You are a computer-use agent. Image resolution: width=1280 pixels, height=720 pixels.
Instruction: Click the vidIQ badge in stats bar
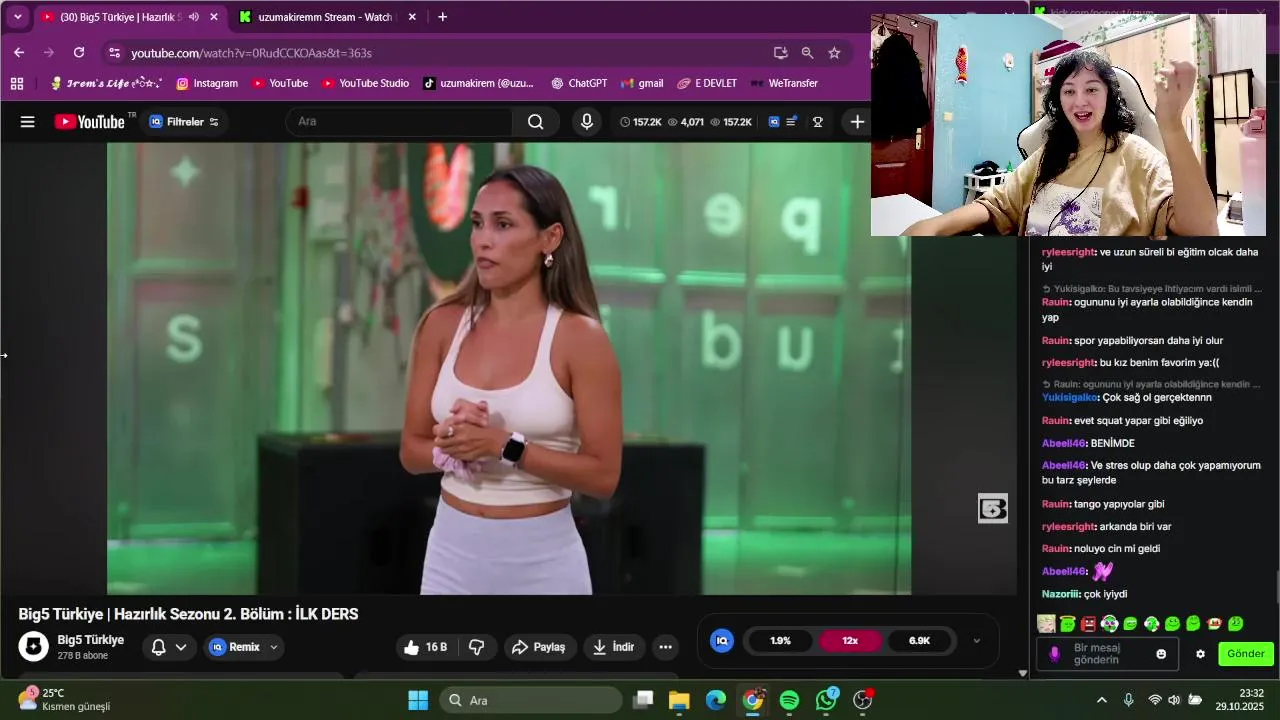(722, 641)
